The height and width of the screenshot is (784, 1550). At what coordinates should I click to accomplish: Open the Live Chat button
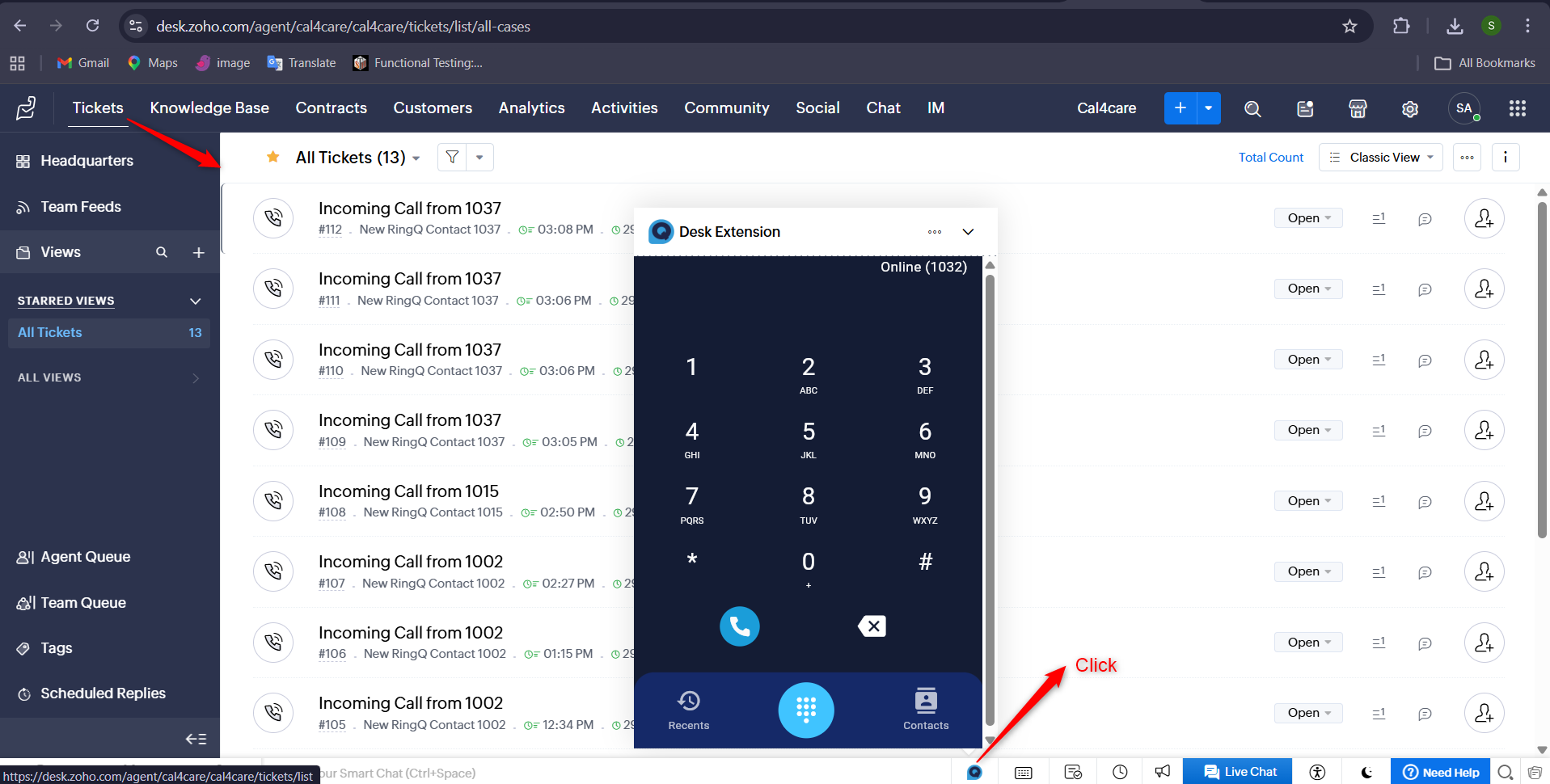(x=1238, y=772)
